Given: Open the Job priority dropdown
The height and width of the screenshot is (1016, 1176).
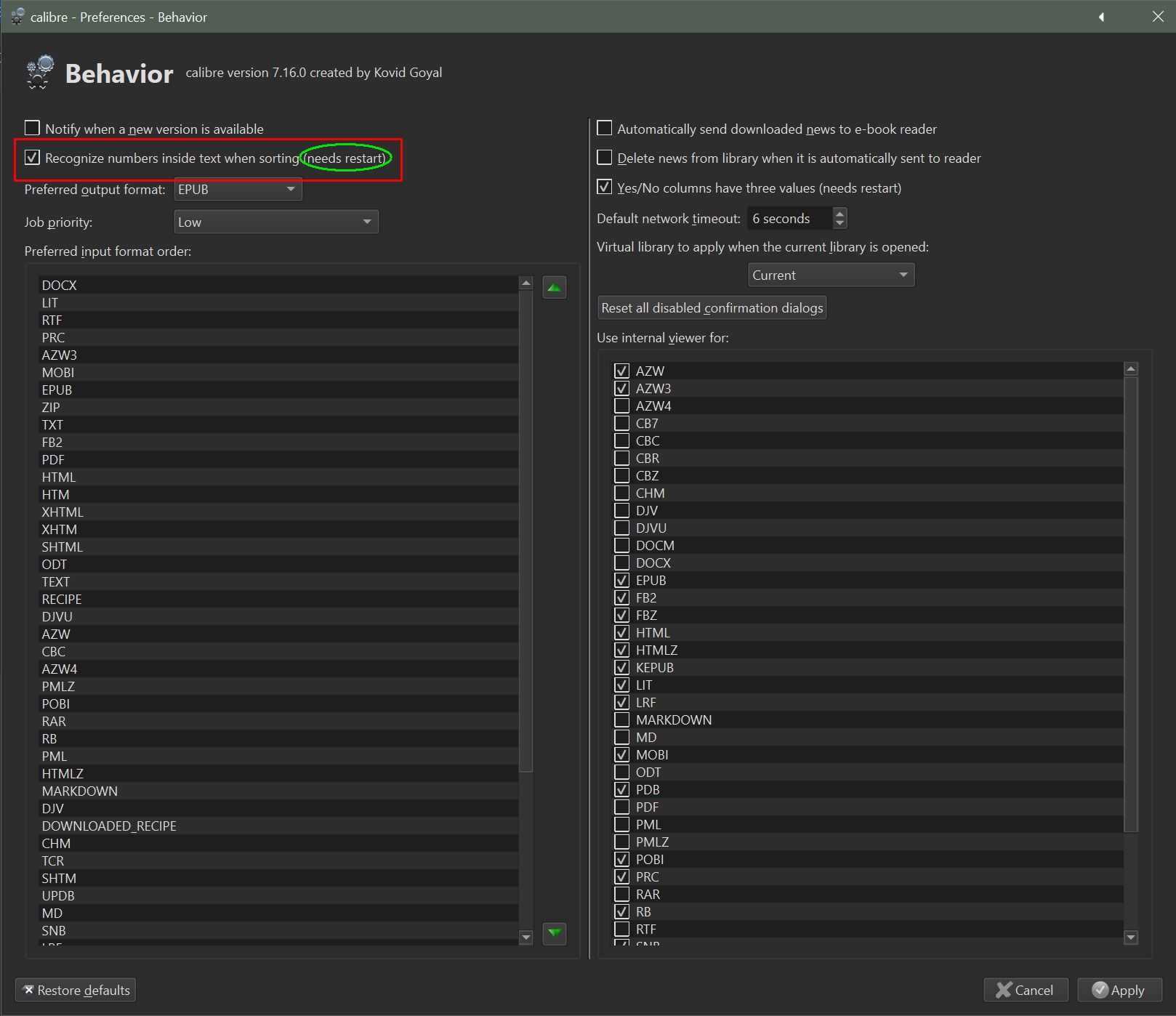Looking at the screenshot, I should [x=276, y=222].
